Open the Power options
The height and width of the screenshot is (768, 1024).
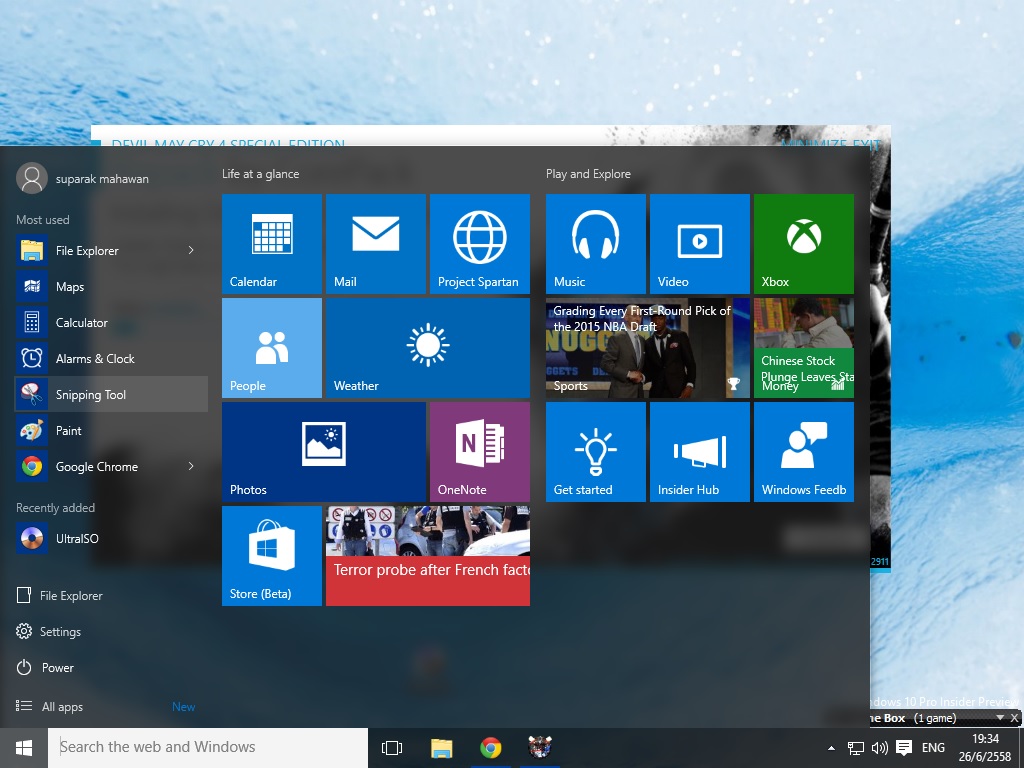46,667
